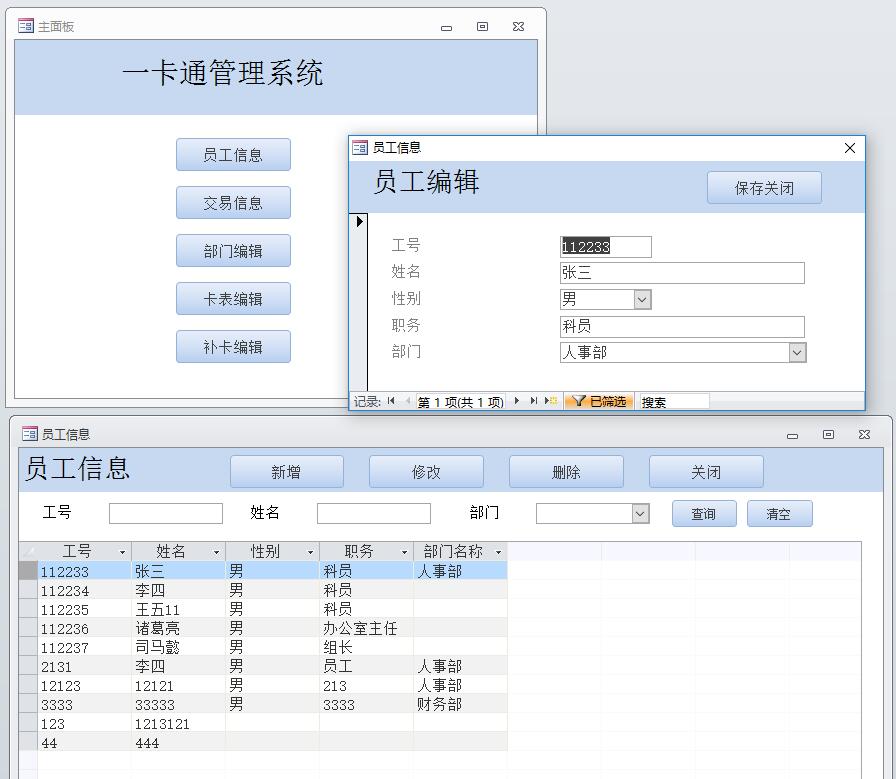Screen dimensions: 896x779
Task: Minimize the 主面板 window
Action: [447, 27]
